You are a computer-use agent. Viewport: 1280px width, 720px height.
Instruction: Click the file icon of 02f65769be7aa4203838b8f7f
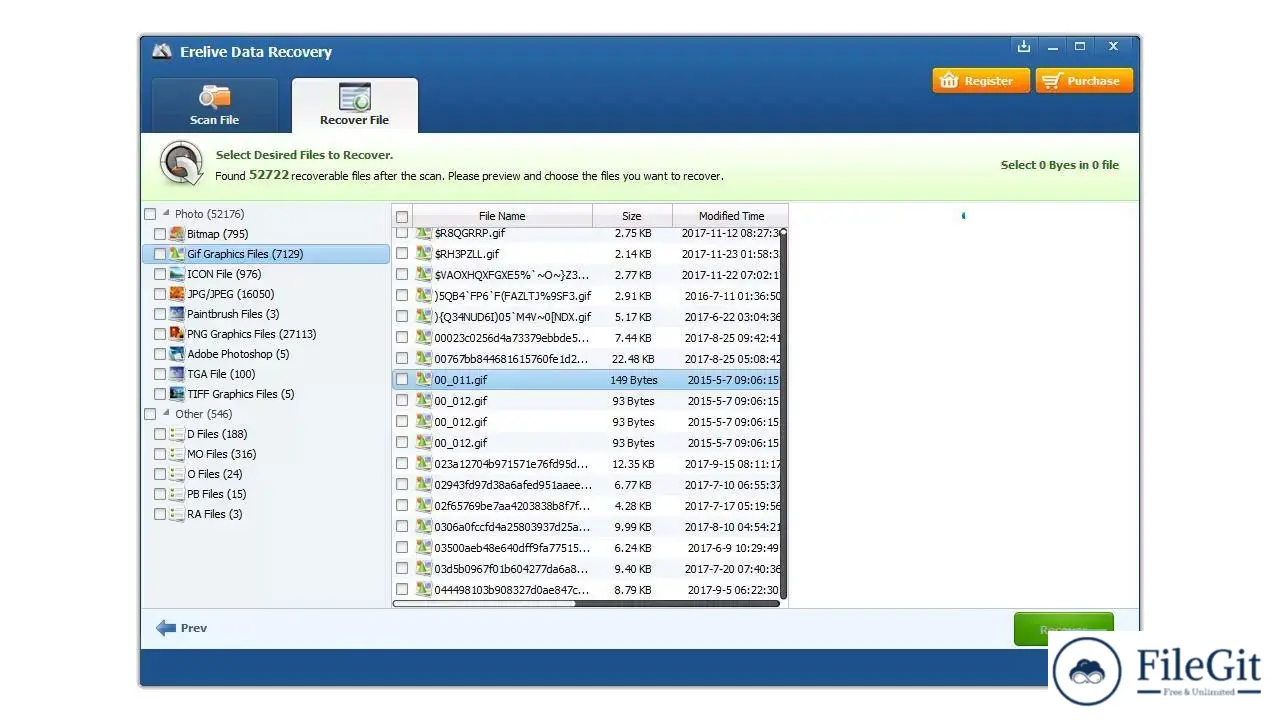(x=424, y=506)
